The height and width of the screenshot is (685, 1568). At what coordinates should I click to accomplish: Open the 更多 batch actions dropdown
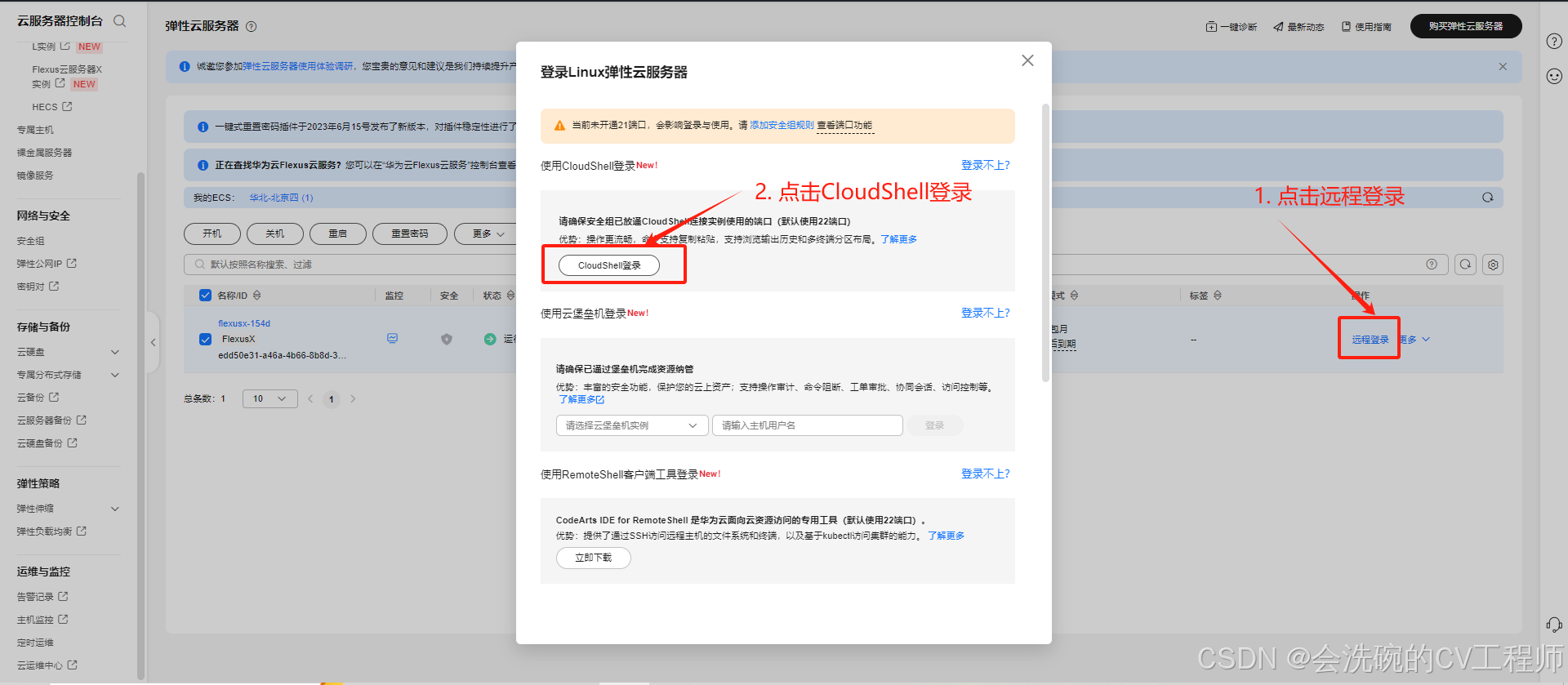click(488, 234)
